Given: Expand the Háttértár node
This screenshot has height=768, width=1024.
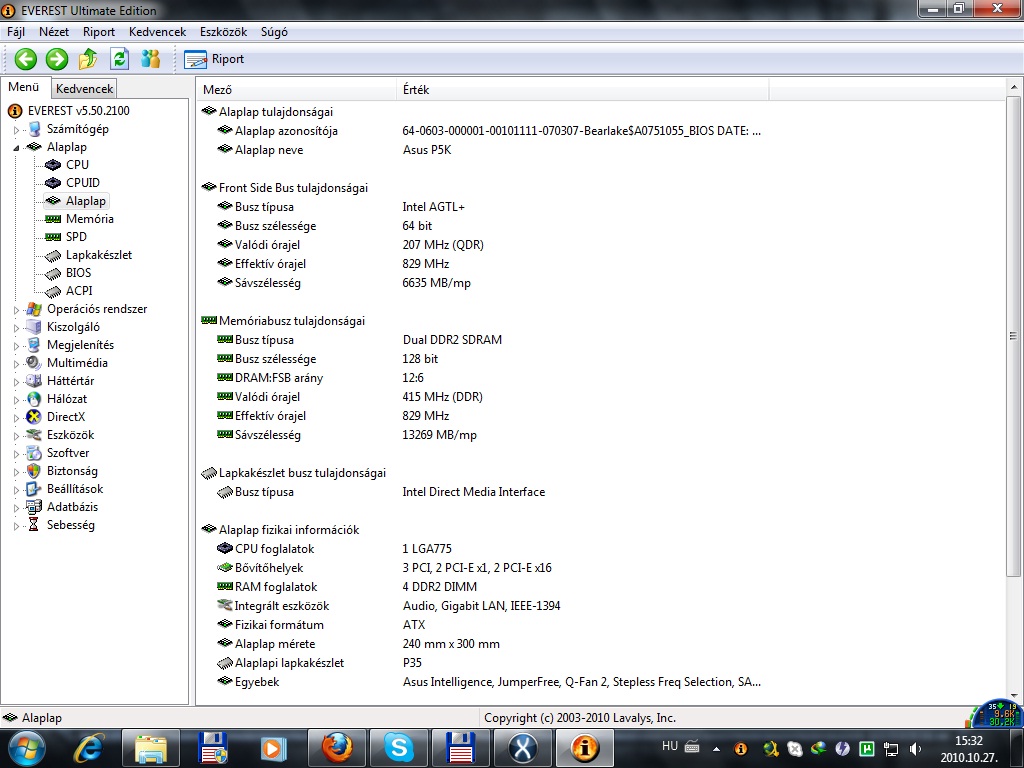Looking at the screenshot, I should [x=16, y=382].
